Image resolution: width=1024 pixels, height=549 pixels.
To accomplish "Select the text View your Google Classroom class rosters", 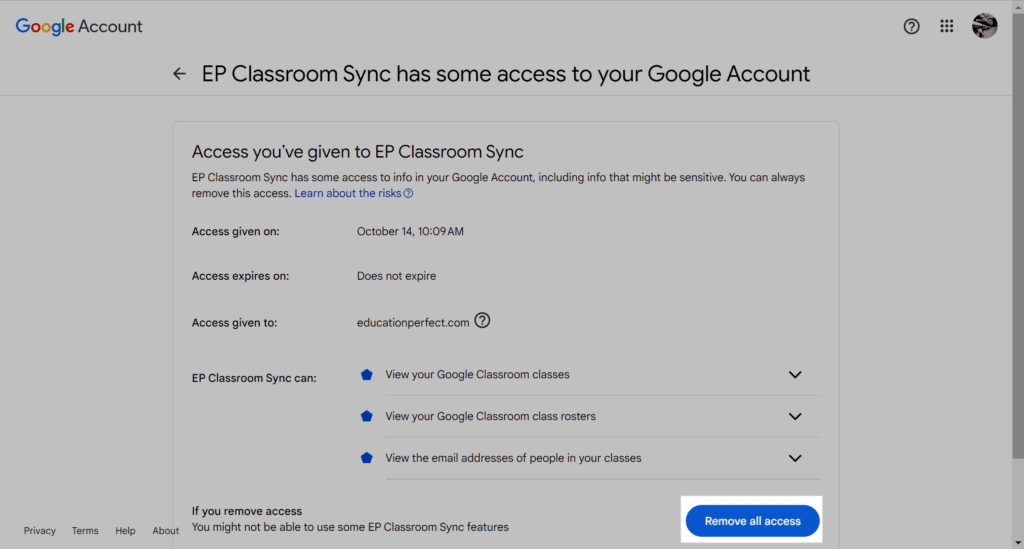I will pos(490,416).
